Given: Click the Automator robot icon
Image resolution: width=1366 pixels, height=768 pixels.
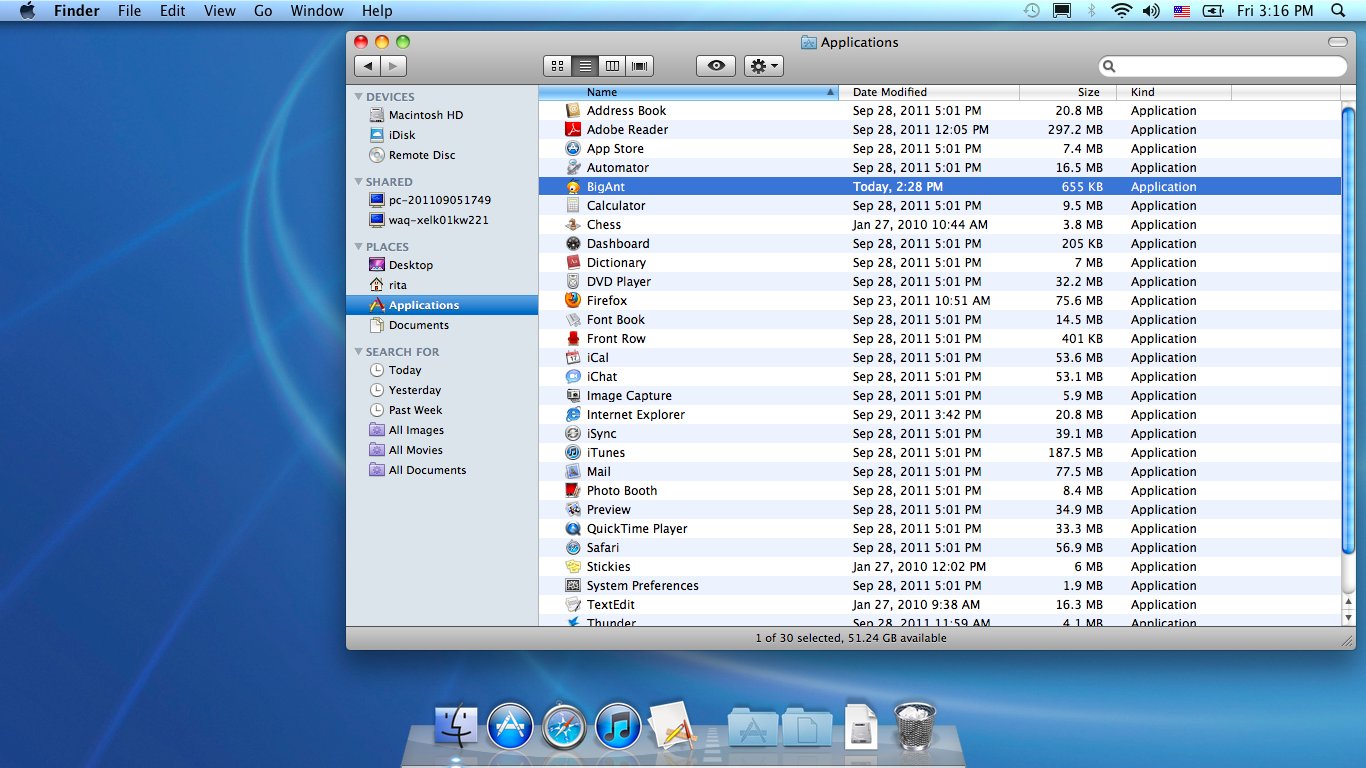Looking at the screenshot, I should click(573, 168).
